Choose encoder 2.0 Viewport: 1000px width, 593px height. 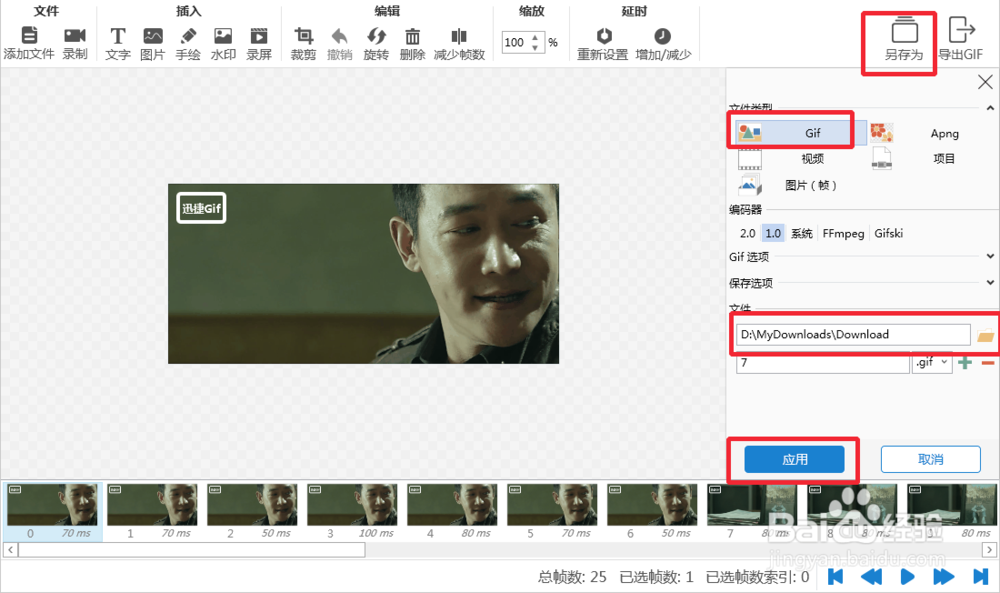pos(747,233)
